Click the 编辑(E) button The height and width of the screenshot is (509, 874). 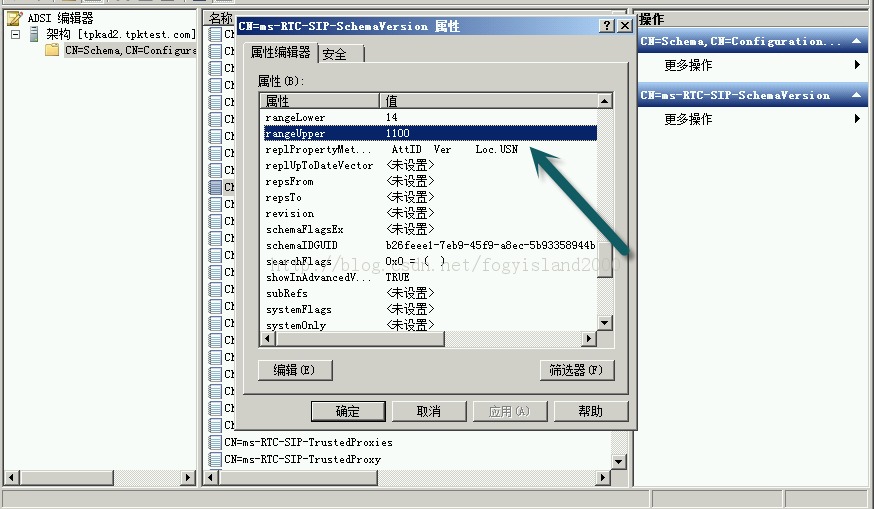click(295, 370)
